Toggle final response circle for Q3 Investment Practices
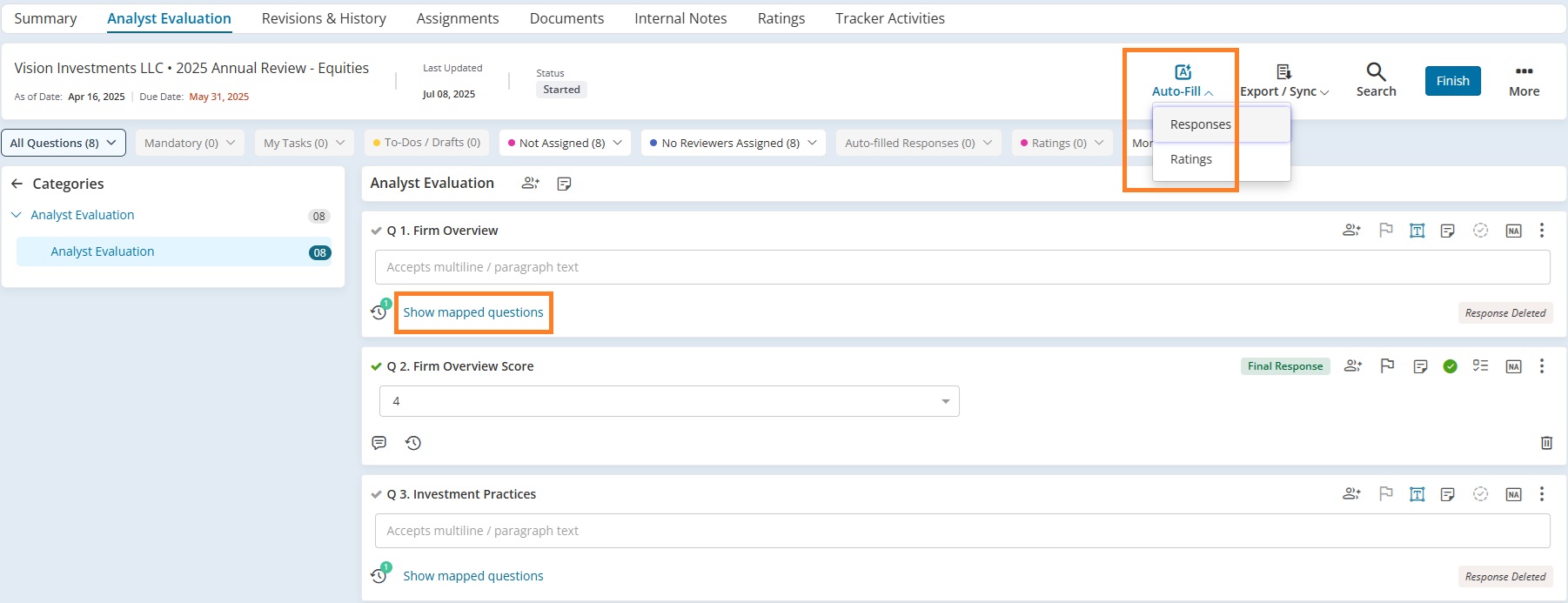 click(1480, 494)
